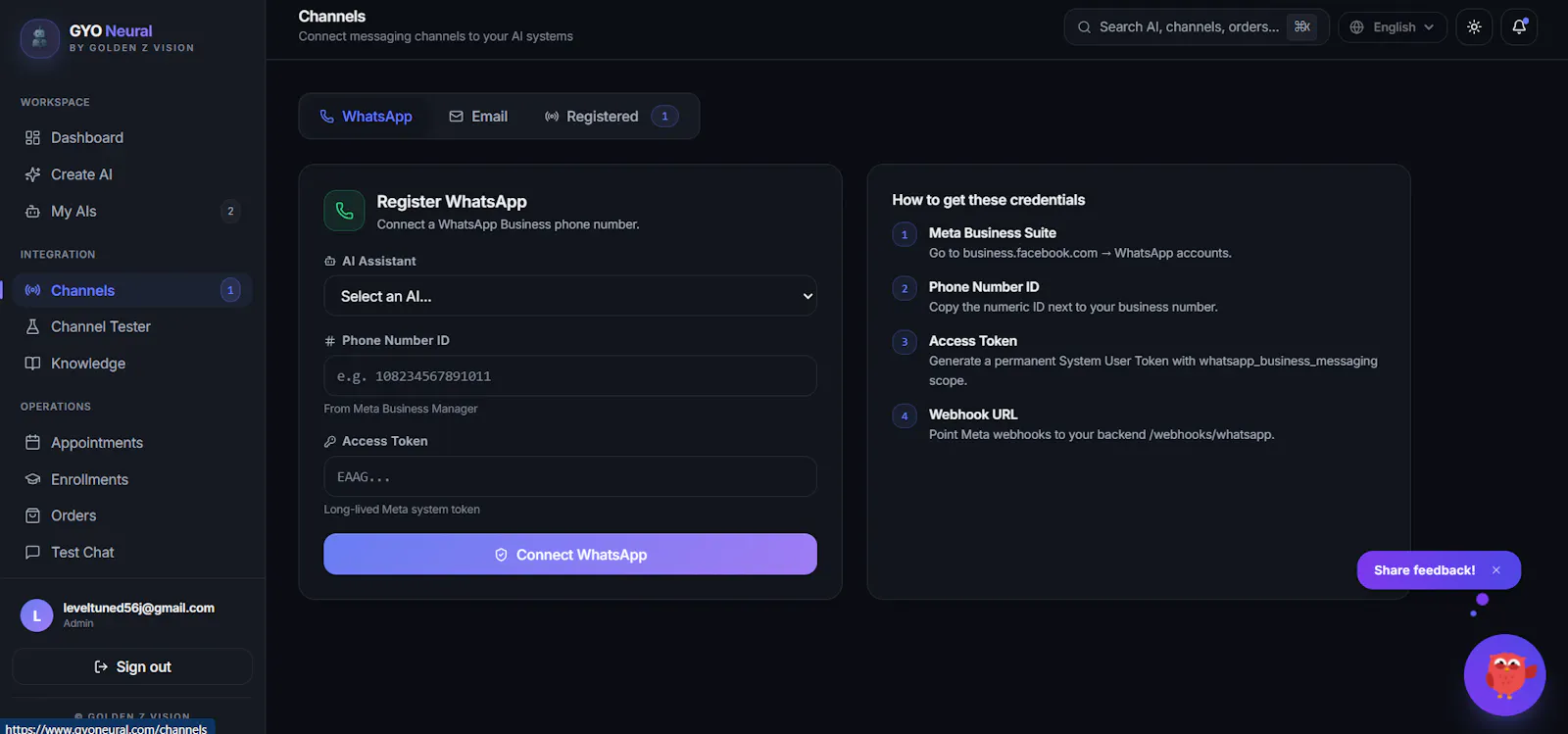Click the Access Token key icon
The width and height of the screenshot is (1568, 734).
pos(330,442)
